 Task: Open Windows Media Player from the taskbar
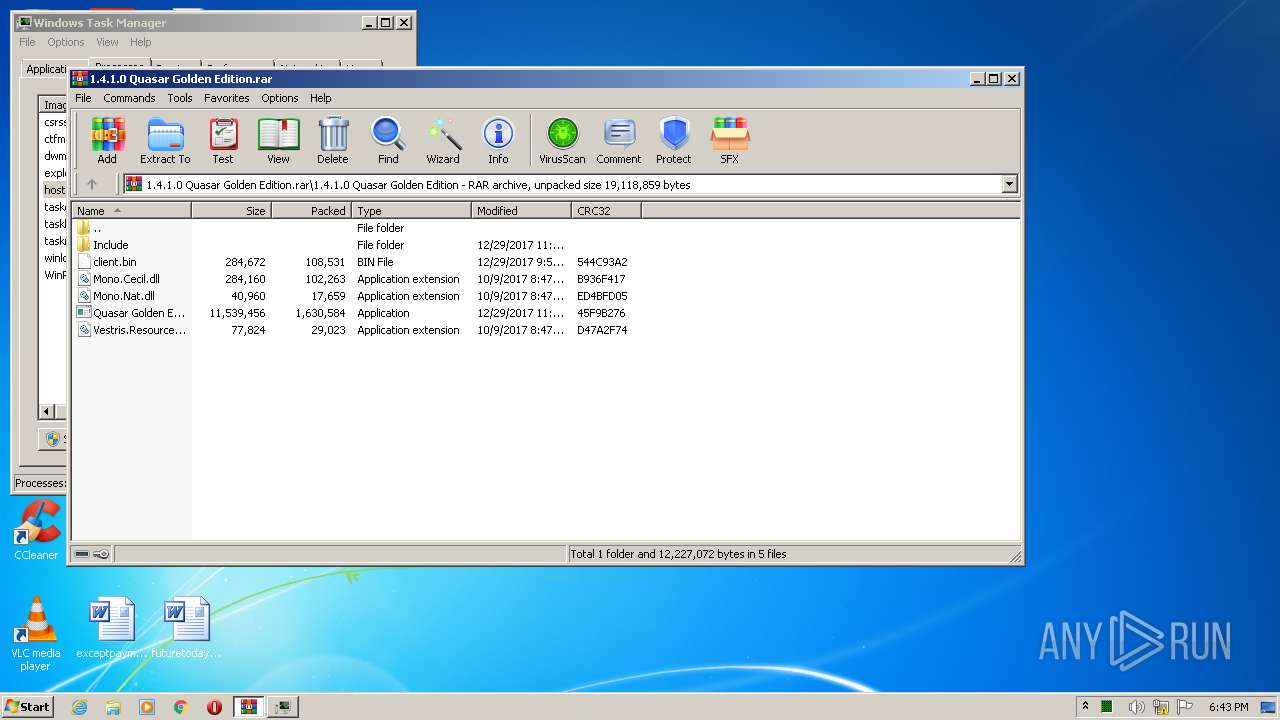147,707
